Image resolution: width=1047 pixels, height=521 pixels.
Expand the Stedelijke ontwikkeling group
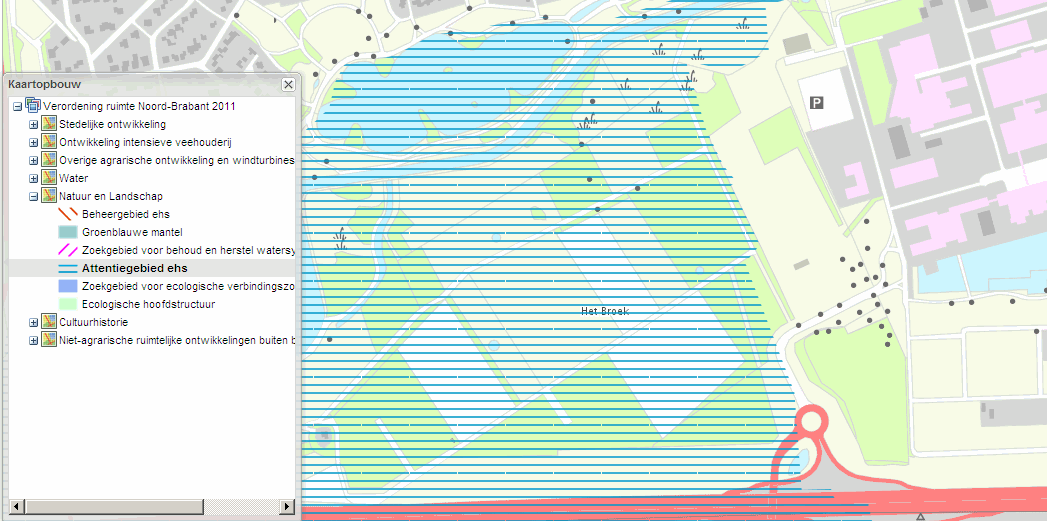(33, 124)
